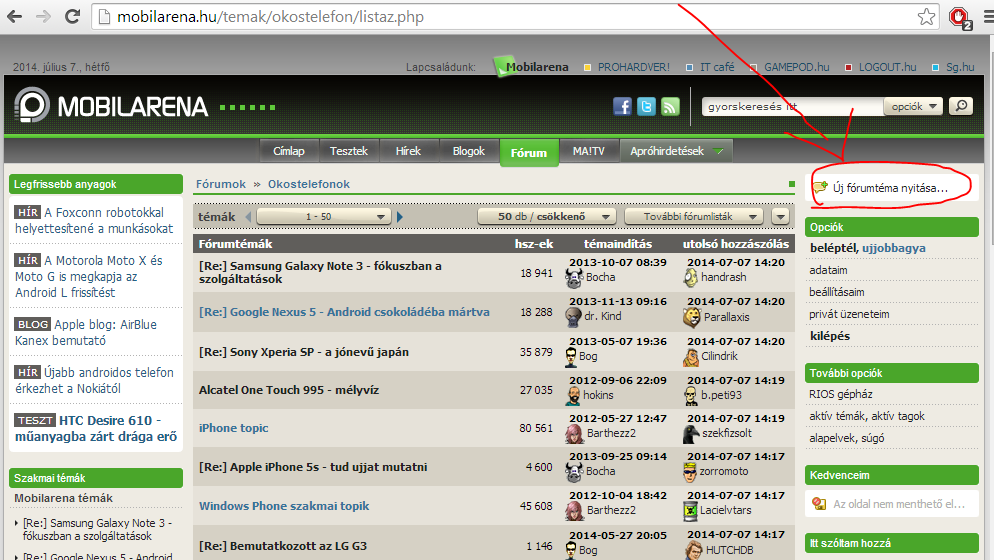
Task: Click Cilindrik avatar icon
Action: tap(690, 356)
